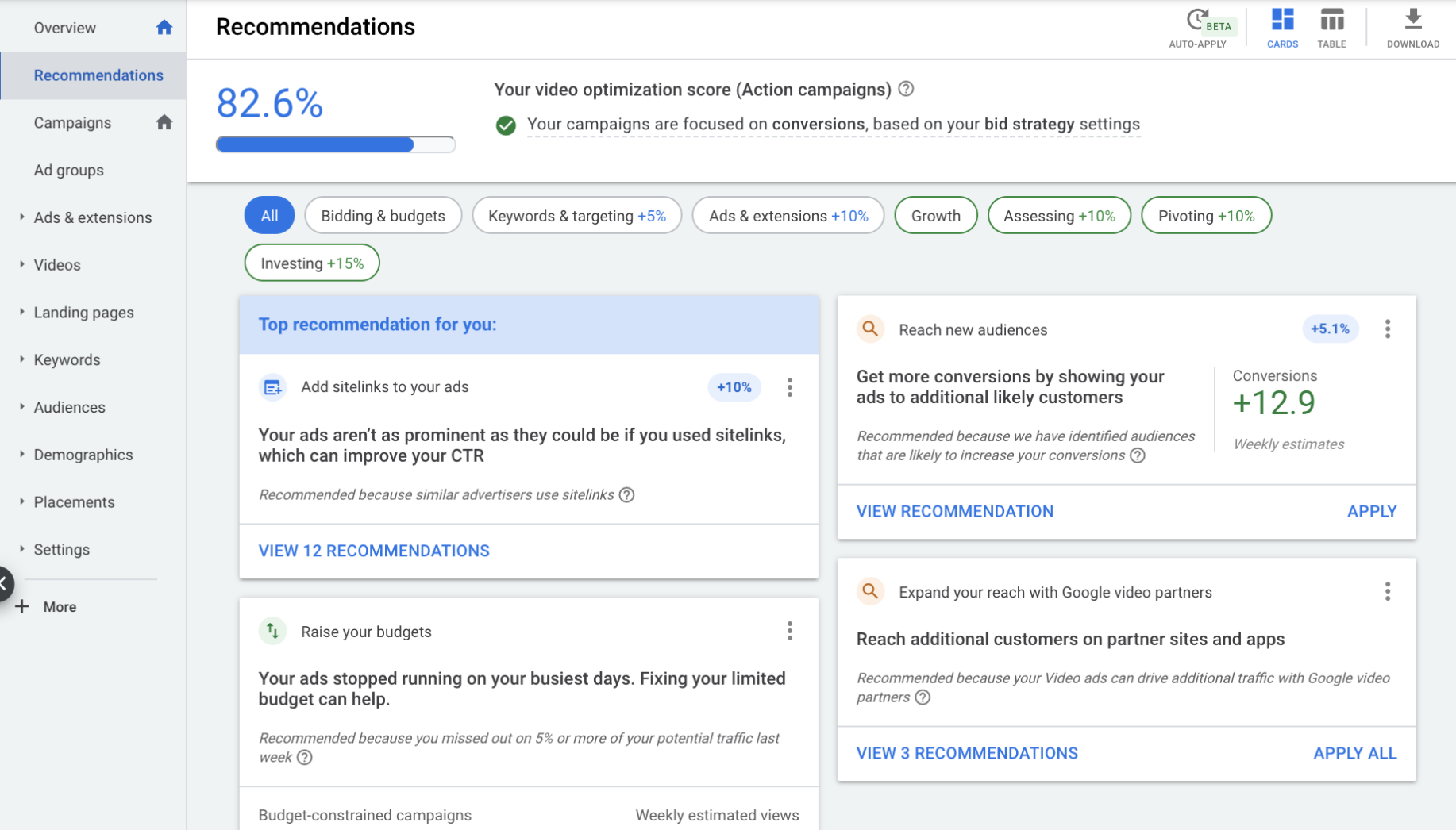Click the help icon next to video optimization score

[x=904, y=90]
